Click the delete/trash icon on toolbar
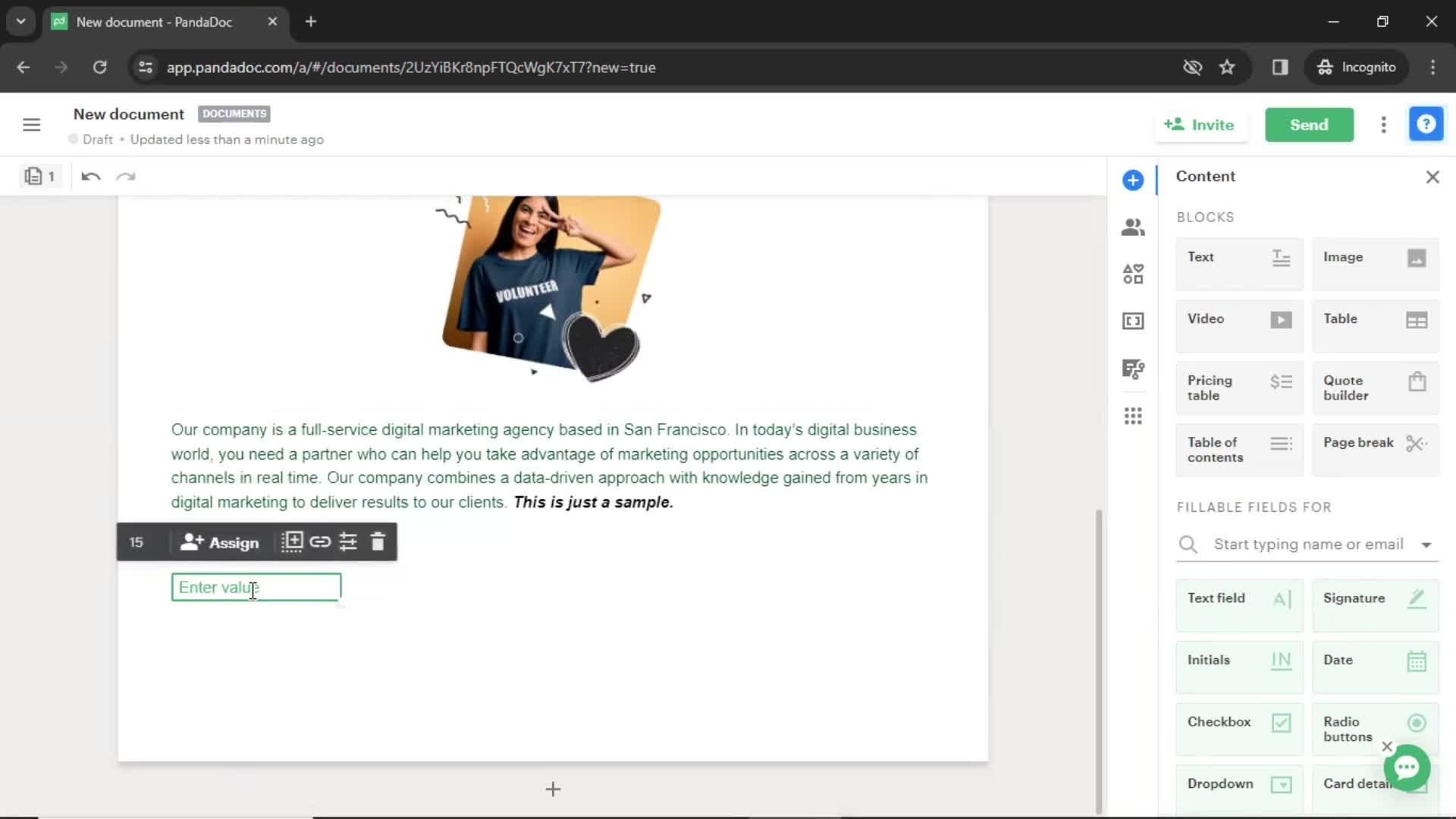 (x=378, y=541)
